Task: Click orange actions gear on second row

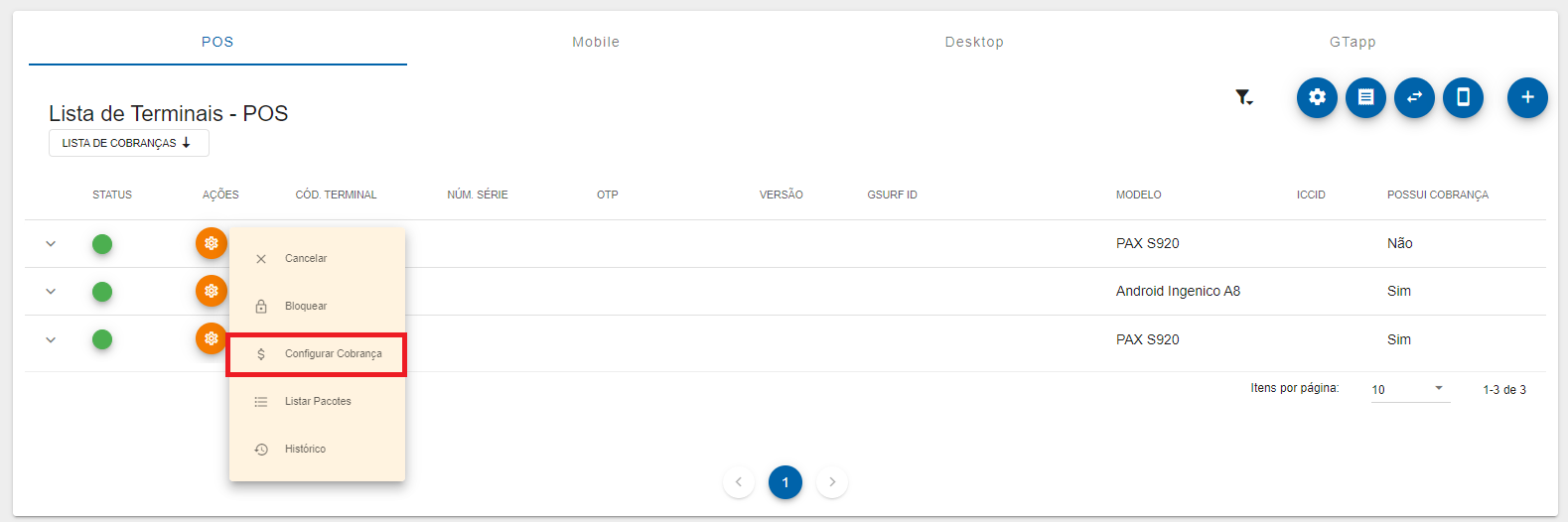Action: pos(211,291)
